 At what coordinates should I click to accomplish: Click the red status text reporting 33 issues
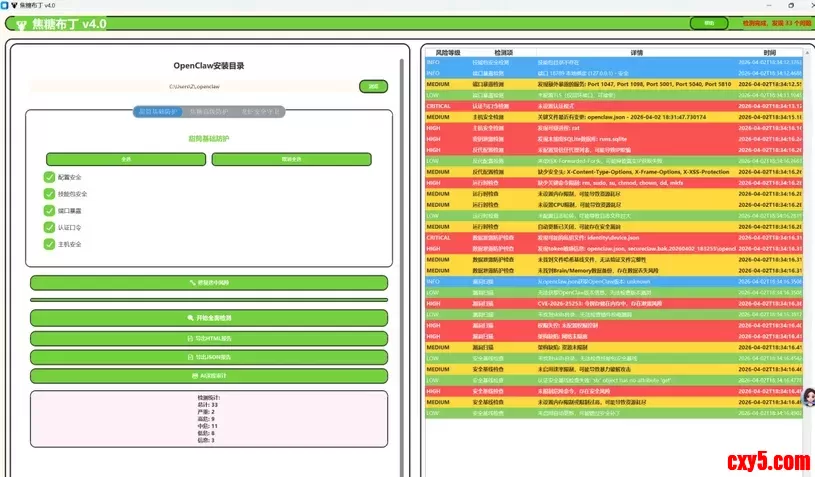777,23
